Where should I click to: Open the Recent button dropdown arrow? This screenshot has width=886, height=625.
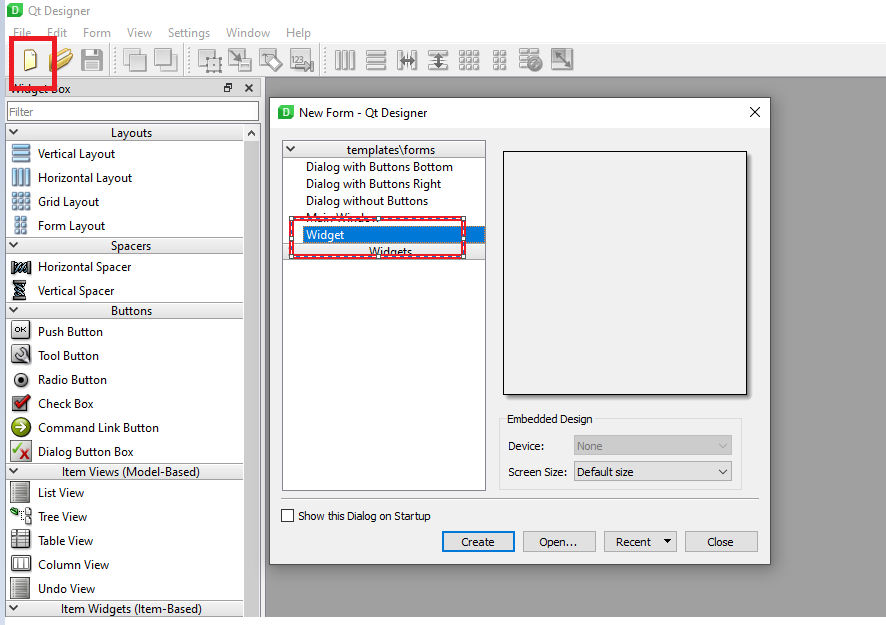coord(667,541)
